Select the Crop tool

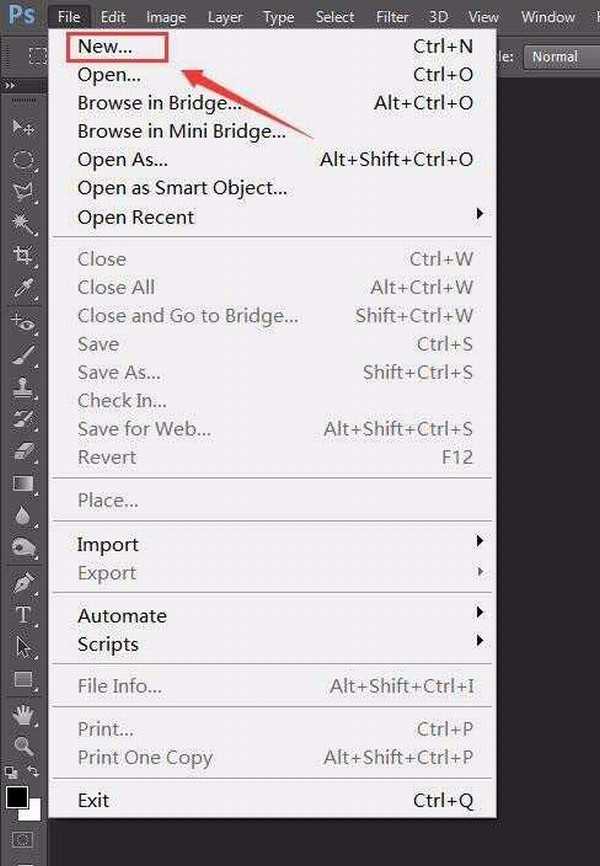pos(22,256)
